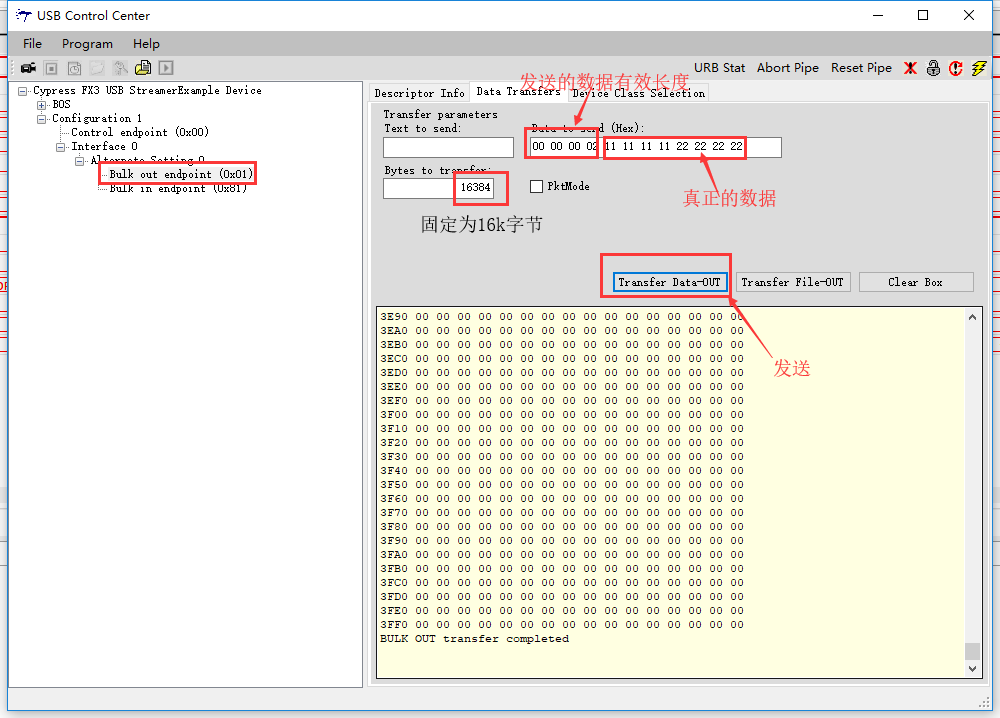Enable the PktMode checkbox
This screenshot has height=718, width=1000.
tap(536, 186)
